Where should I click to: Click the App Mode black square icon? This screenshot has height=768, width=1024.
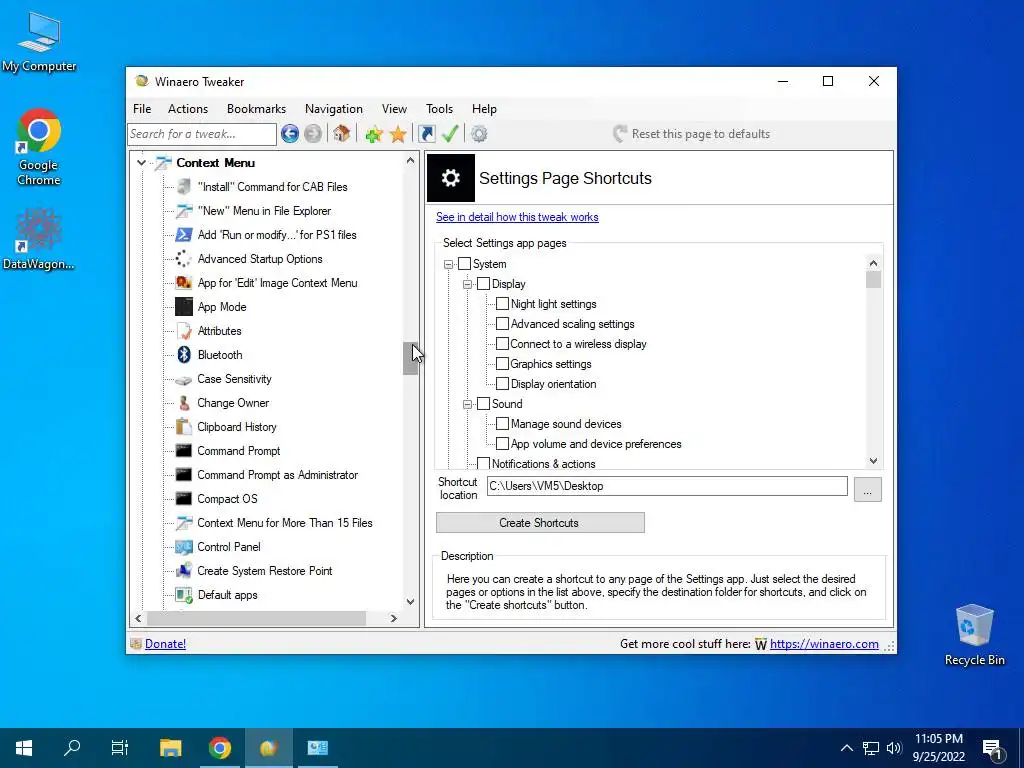184,307
